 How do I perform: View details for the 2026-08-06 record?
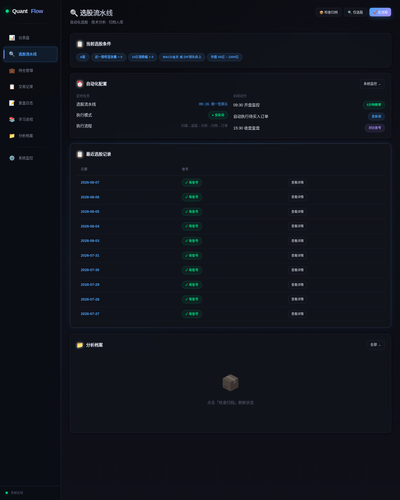click(297, 197)
